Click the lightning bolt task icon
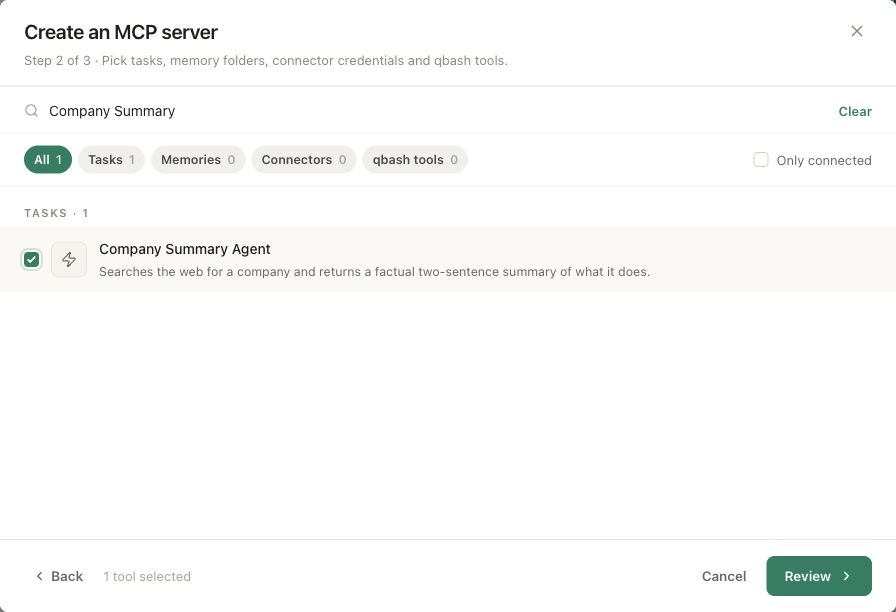Image resolution: width=896 pixels, height=612 pixels. [69, 259]
